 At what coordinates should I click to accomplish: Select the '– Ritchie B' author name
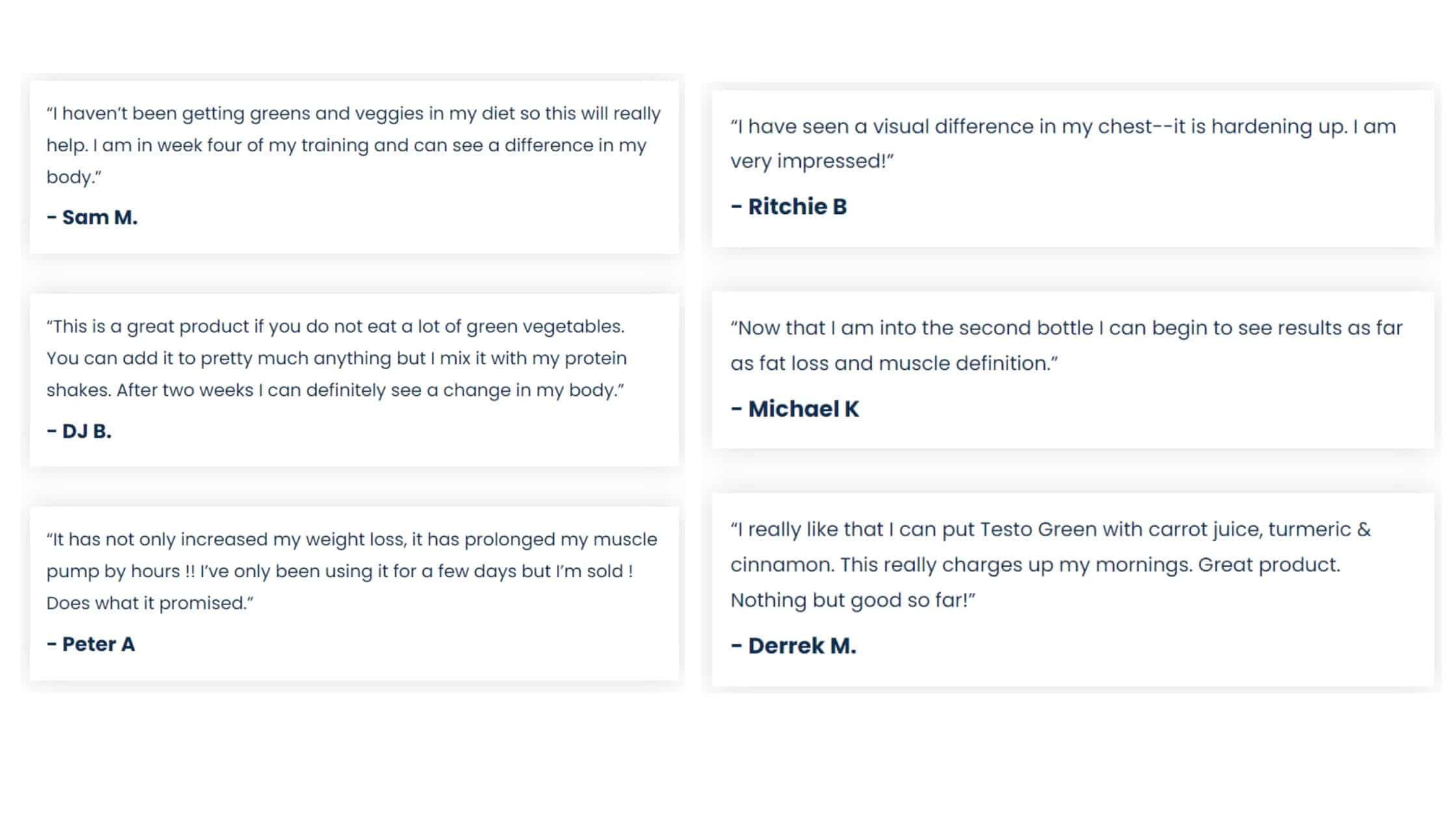click(x=788, y=207)
